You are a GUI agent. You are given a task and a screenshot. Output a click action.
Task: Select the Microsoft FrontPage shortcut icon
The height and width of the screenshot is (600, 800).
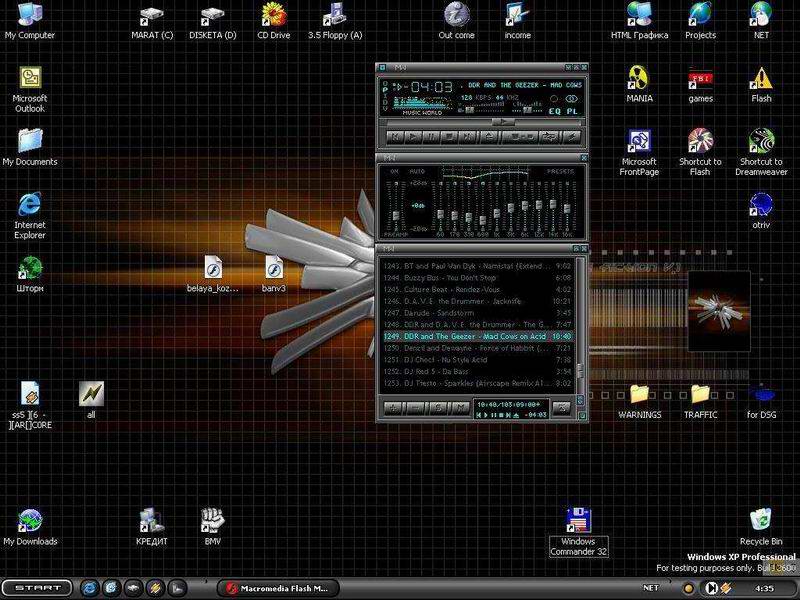click(639, 152)
